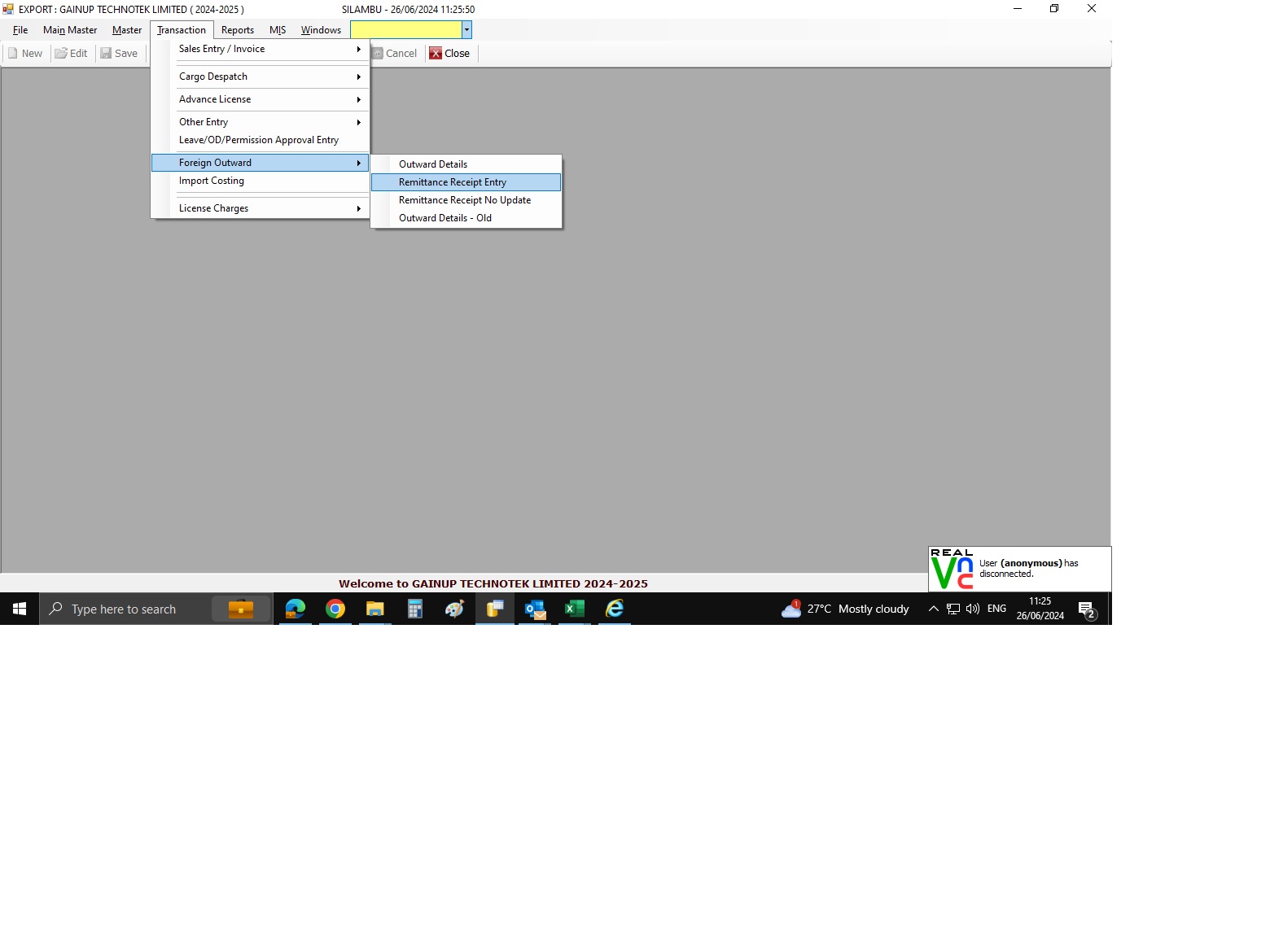Select Import Costing from Transaction menu
This screenshot has height=952, width=1270.
pos(212,181)
